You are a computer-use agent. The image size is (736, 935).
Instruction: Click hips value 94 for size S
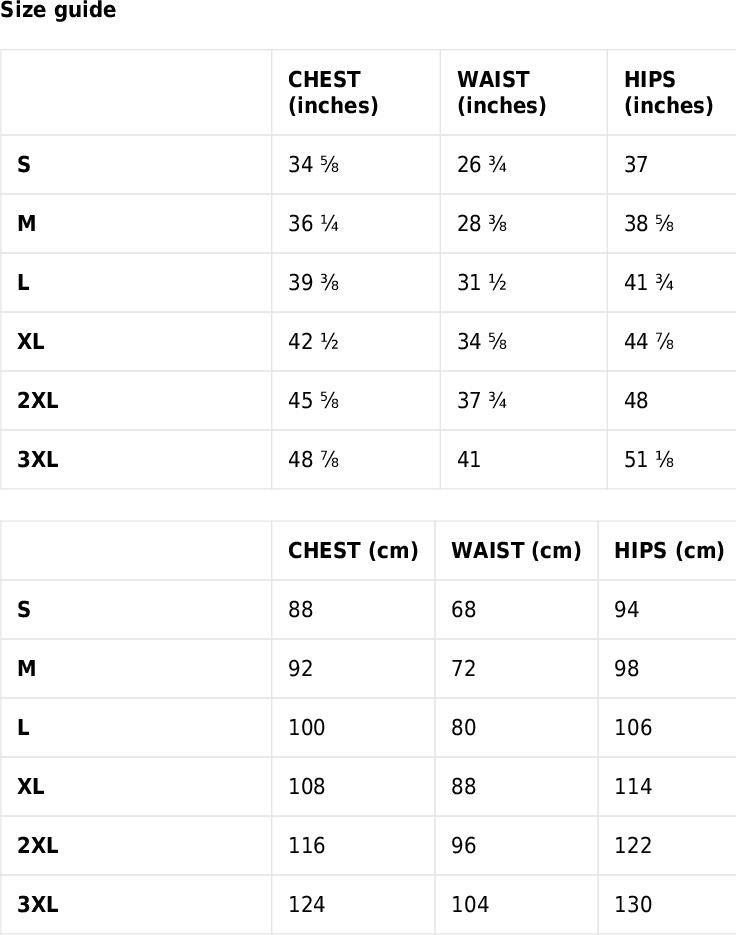[x=626, y=609]
